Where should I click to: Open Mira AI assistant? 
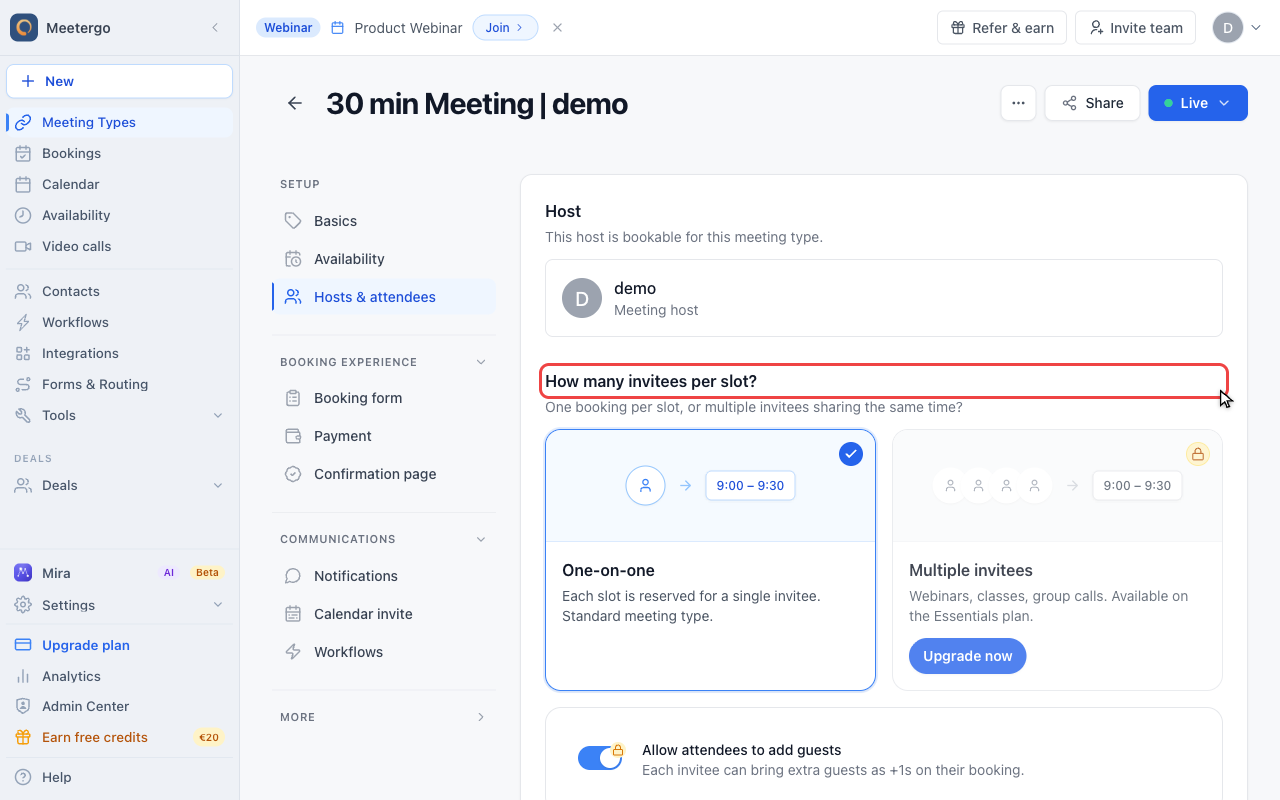click(x=120, y=573)
